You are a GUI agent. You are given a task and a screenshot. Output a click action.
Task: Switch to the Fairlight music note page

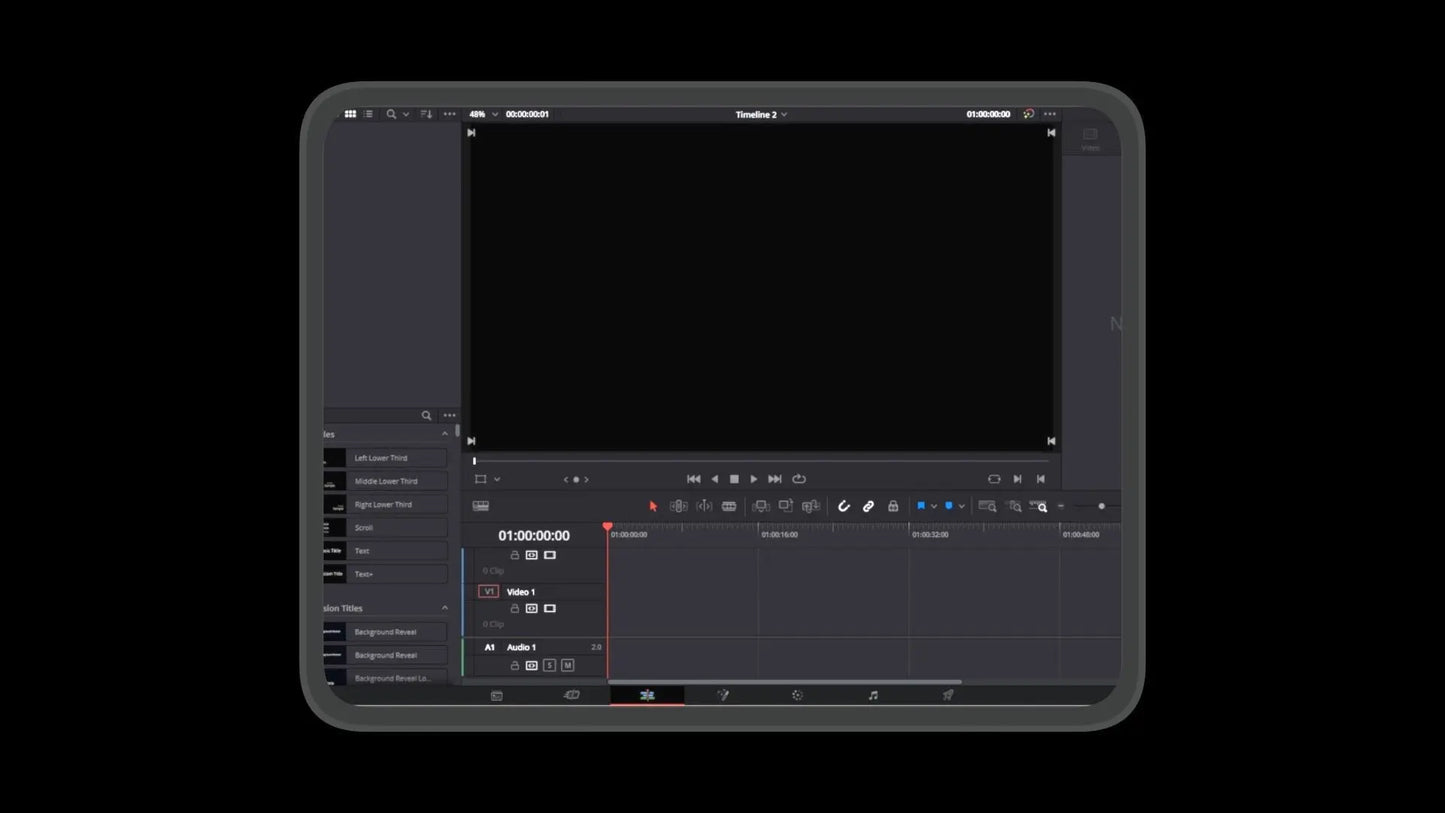point(873,695)
